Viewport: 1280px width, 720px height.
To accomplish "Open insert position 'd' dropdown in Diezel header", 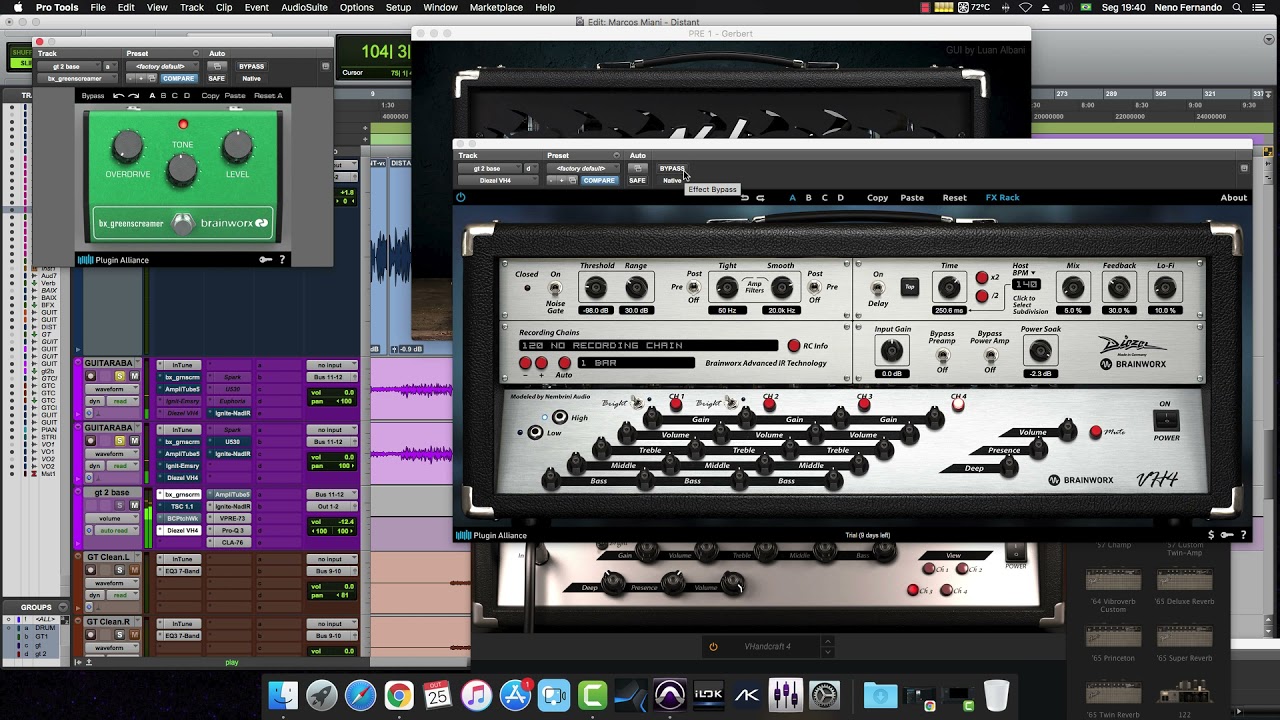I will click(x=533, y=168).
